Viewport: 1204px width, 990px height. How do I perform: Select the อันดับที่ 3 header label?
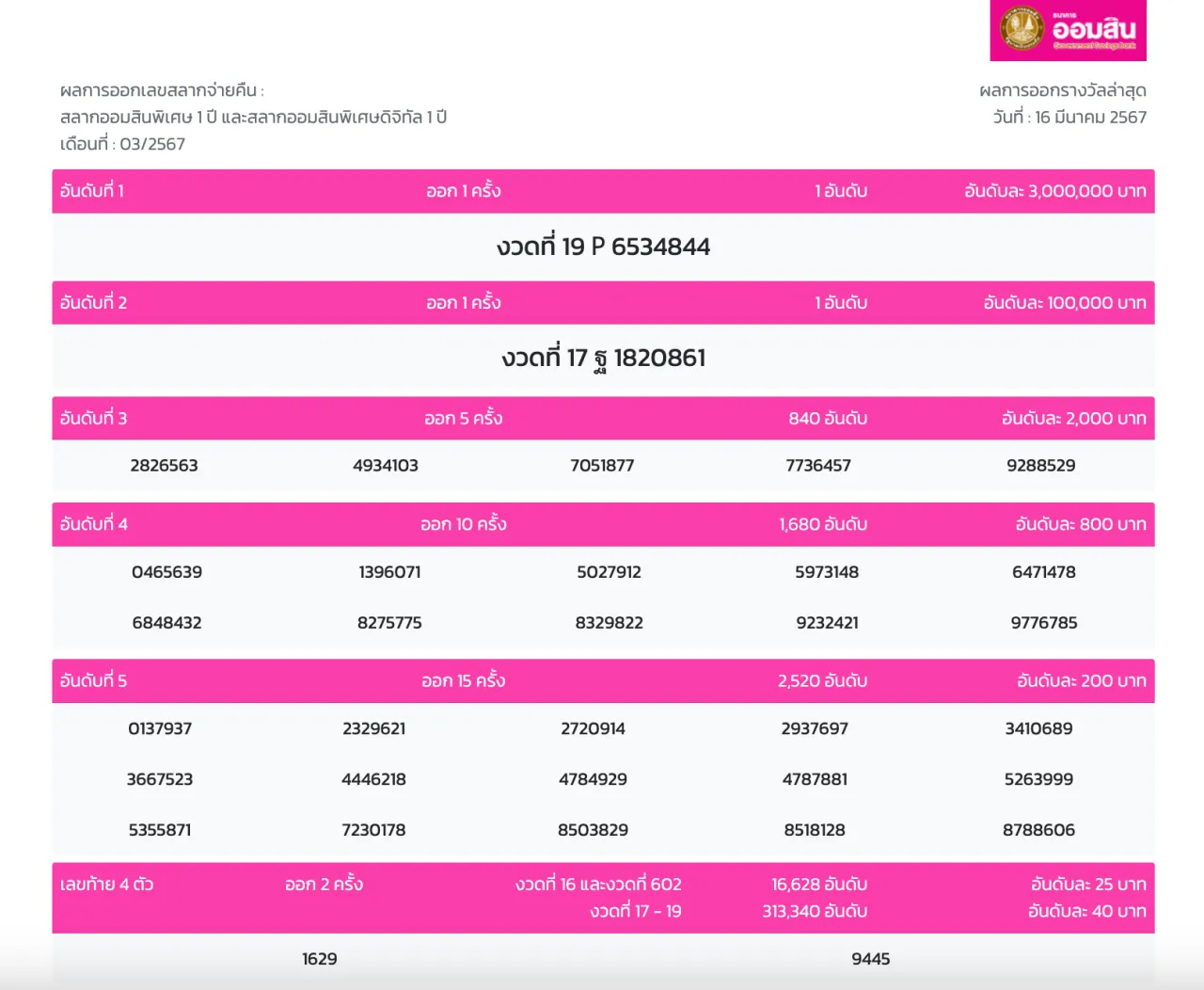tap(93, 419)
